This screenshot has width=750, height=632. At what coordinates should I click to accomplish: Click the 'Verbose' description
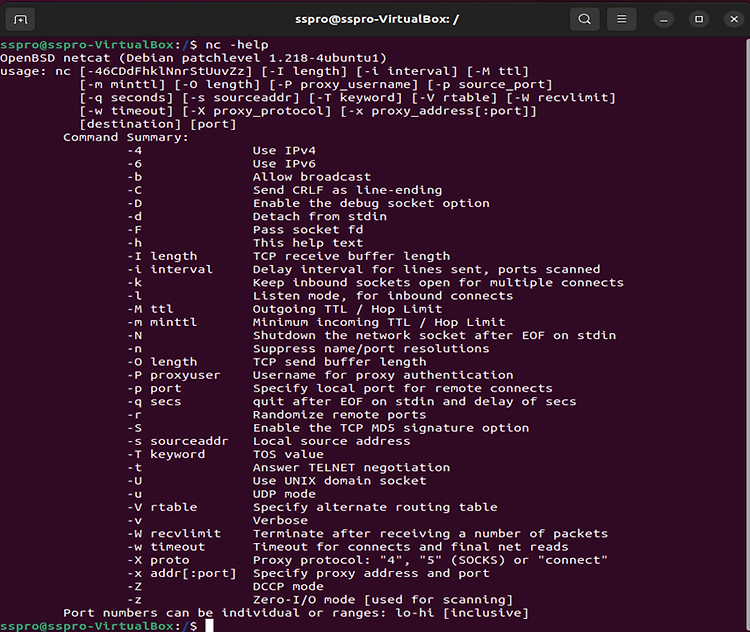tap(280, 521)
